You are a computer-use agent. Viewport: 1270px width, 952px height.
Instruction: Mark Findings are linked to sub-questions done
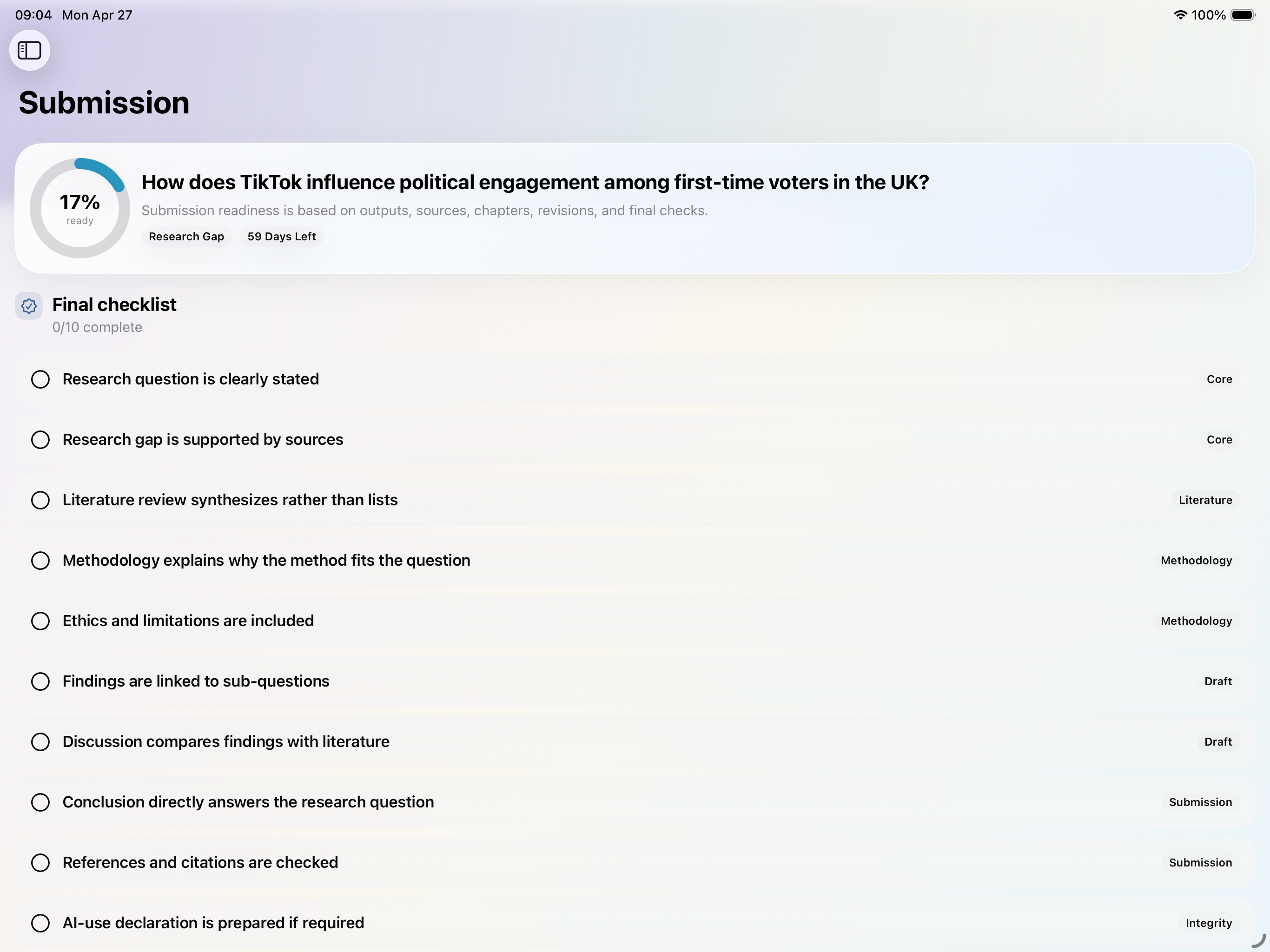[x=40, y=681]
